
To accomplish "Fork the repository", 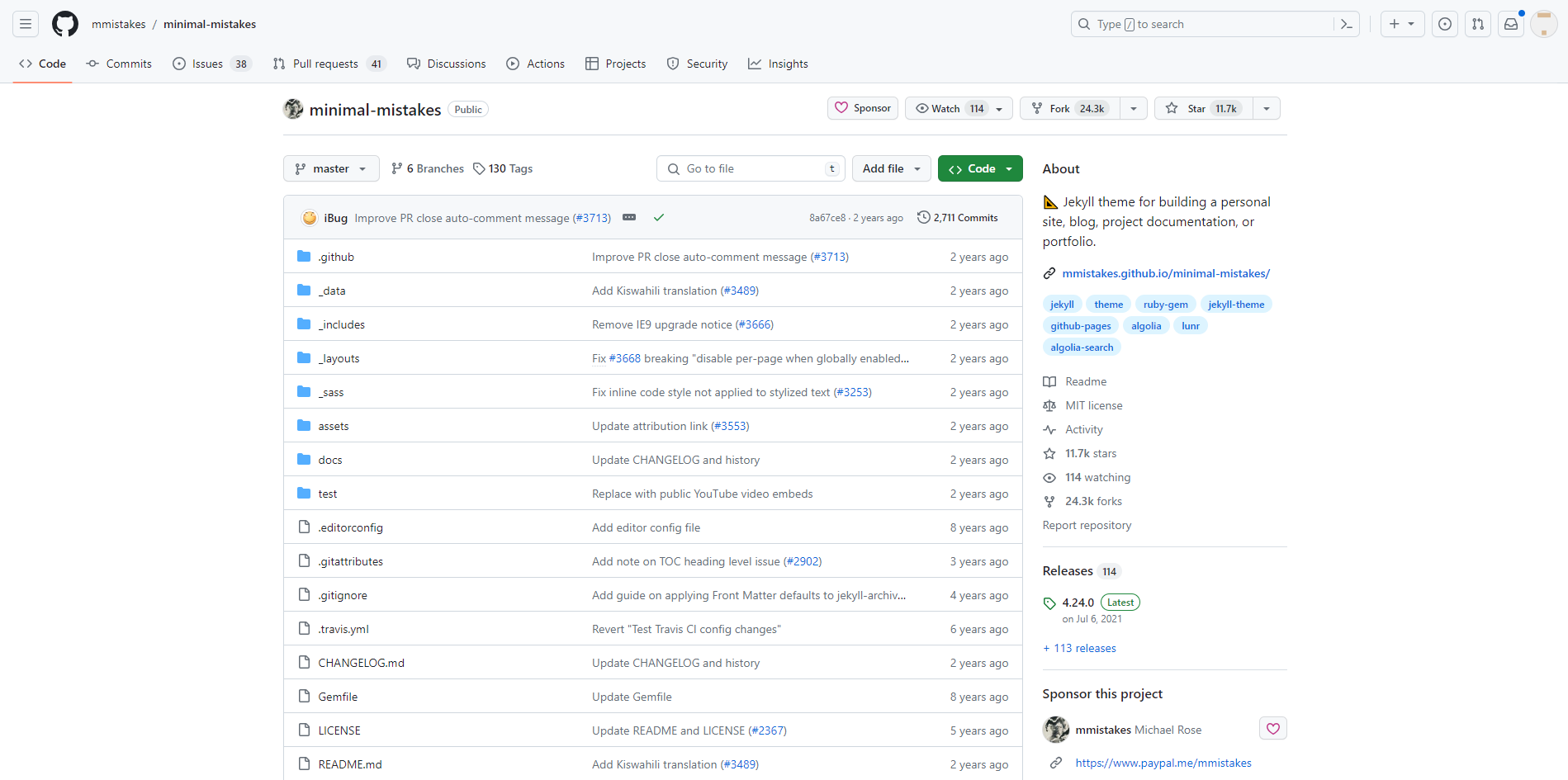I will (x=1070, y=108).
